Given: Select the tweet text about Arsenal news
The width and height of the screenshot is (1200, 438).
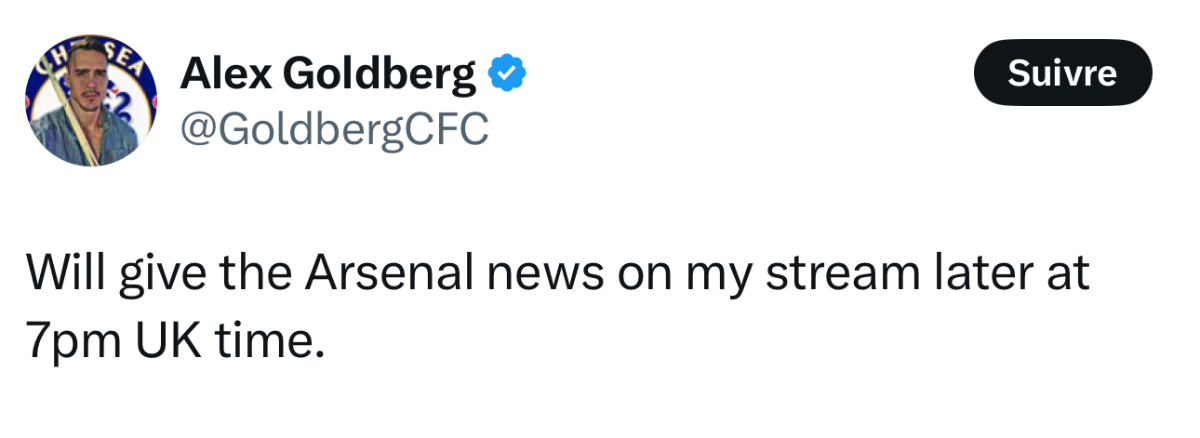Looking at the screenshot, I should [x=556, y=307].
